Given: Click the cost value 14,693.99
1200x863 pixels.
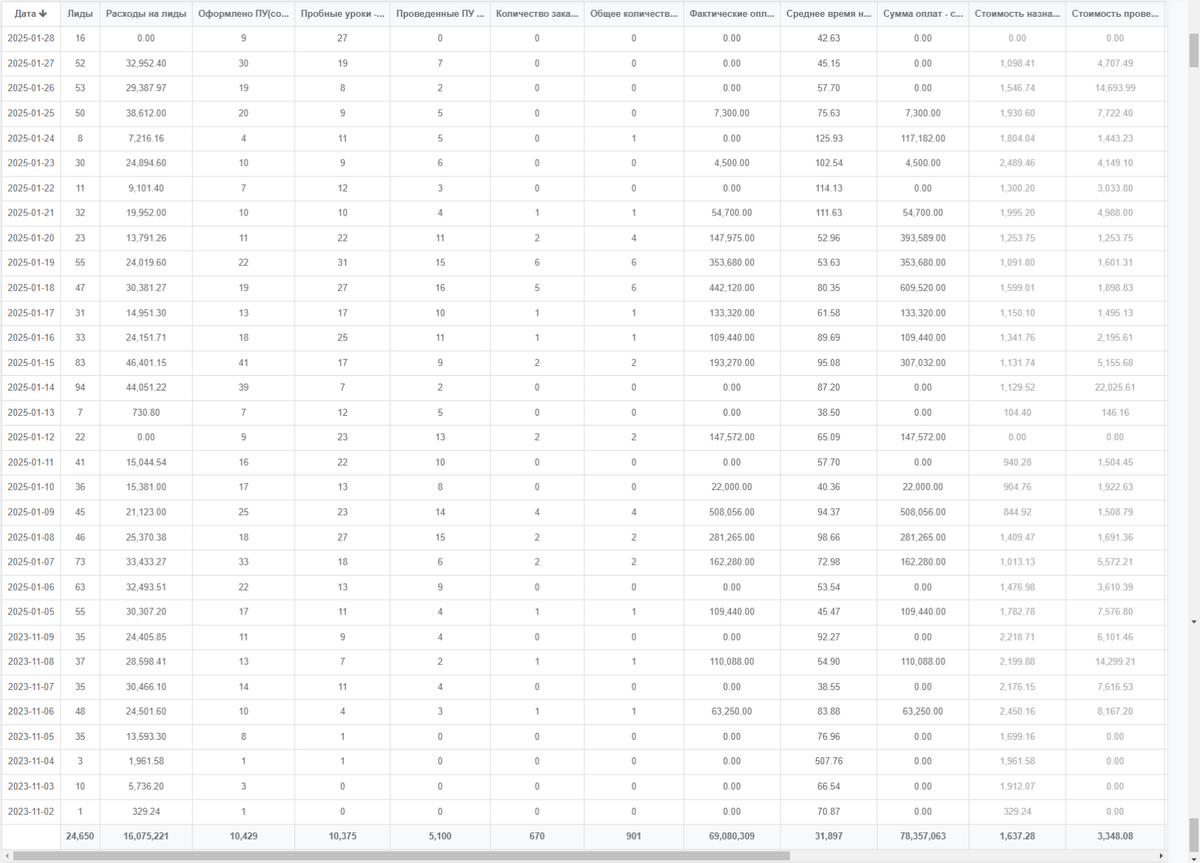Looking at the screenshot, I should tap(1115, 88).
